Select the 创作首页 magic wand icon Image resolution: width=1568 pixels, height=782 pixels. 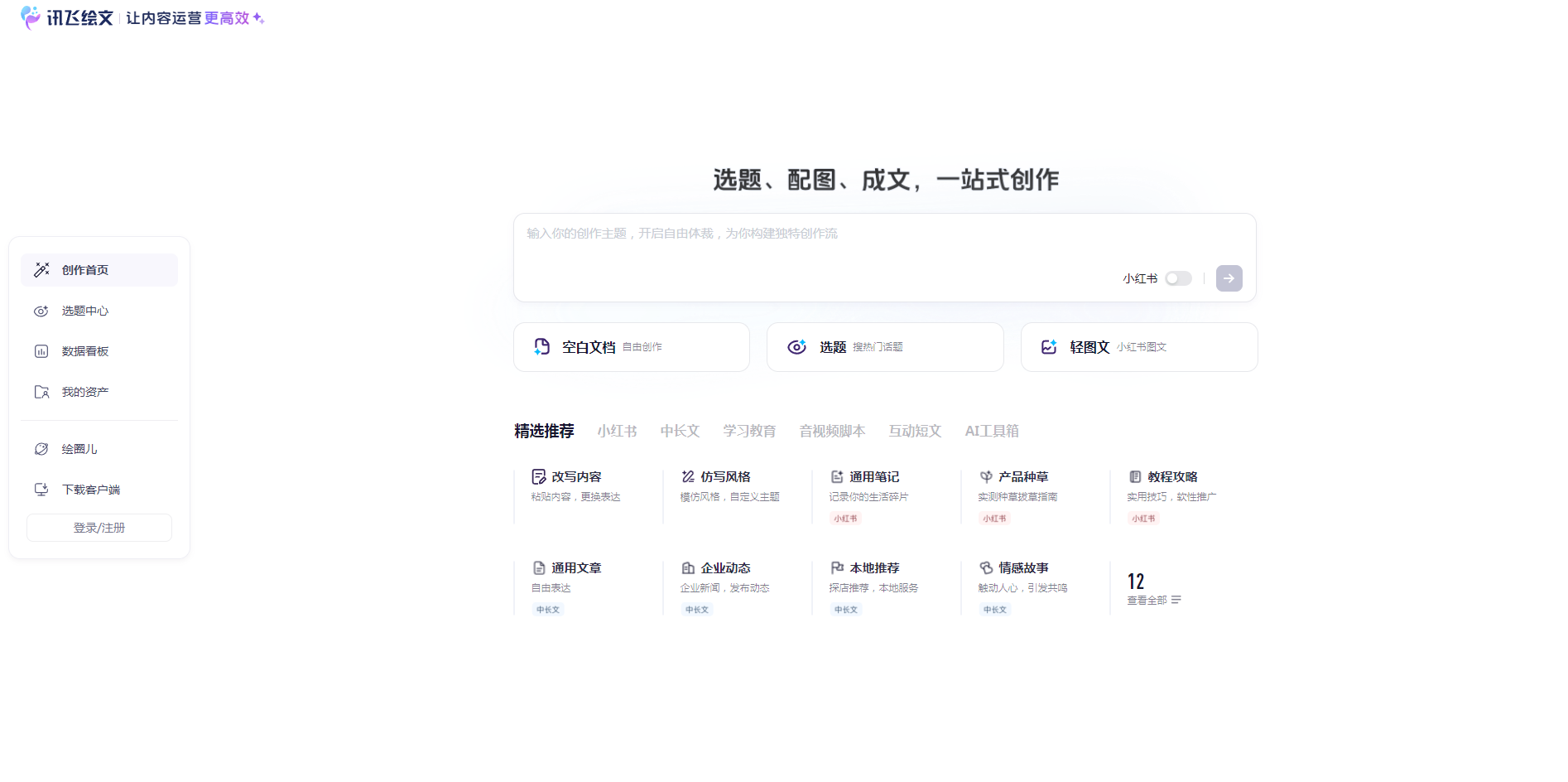click(41, 269)
